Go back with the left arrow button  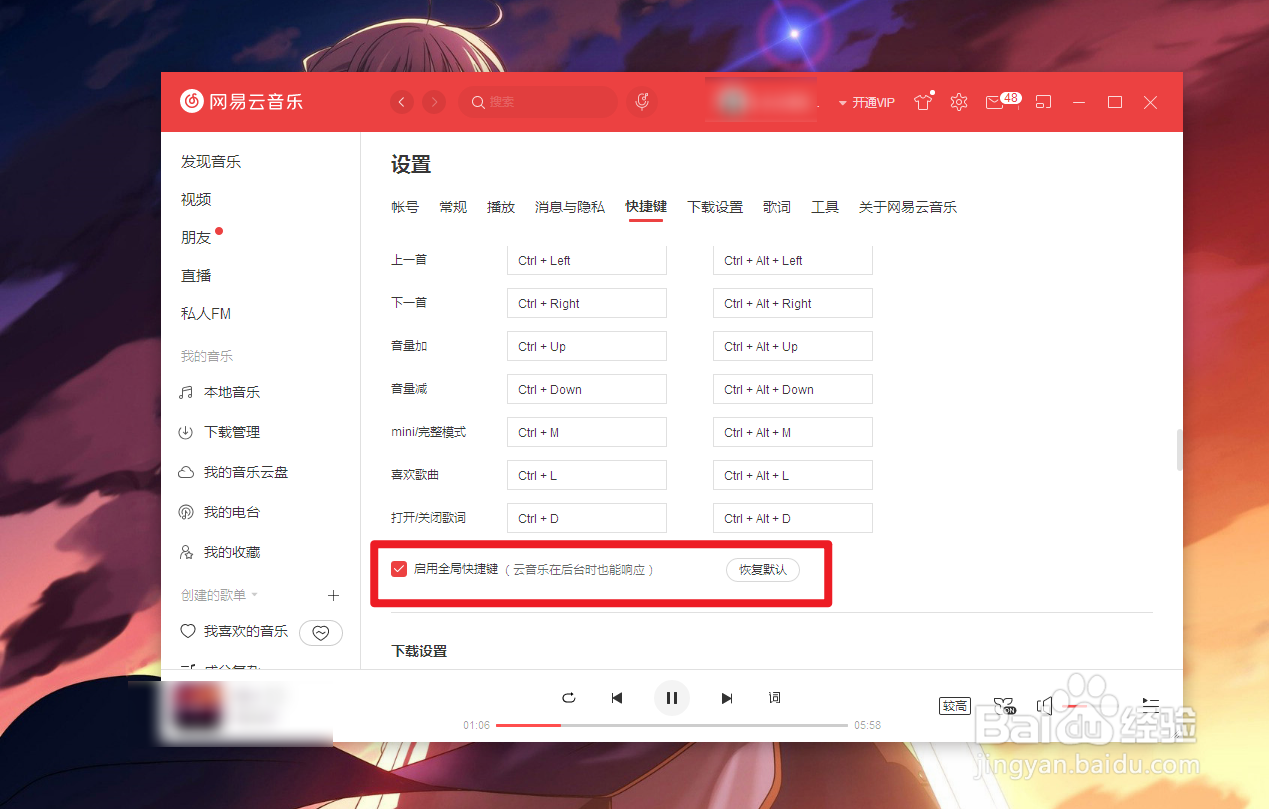[402, 102]
